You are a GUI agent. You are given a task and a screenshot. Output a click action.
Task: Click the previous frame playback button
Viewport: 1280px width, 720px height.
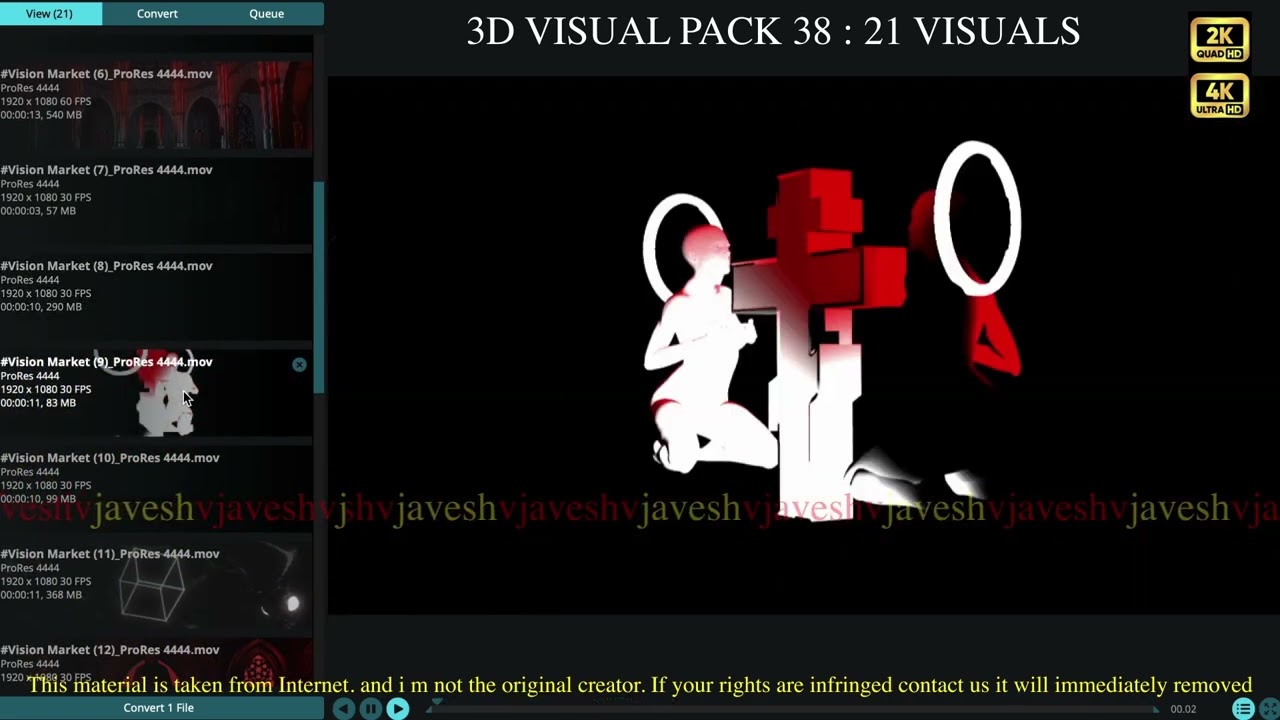click(343, 709)
